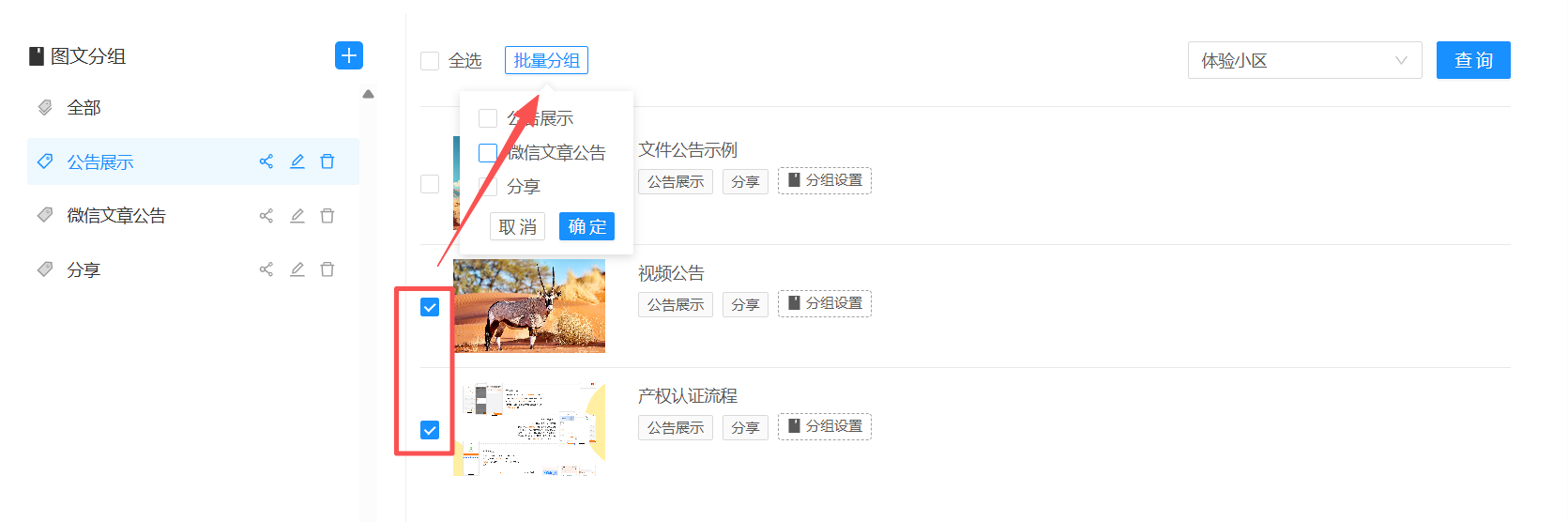Edit the 公告展示 group name
The height and width of the screenshot is (522, 1568).
click(x=297, y=161)
